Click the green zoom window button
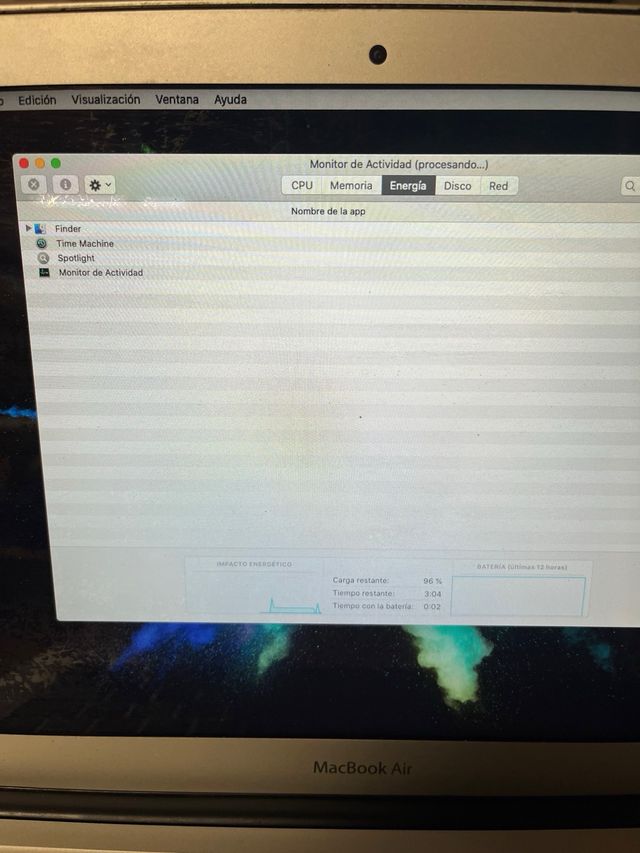640x853 pixels. (x=56, y=163)
